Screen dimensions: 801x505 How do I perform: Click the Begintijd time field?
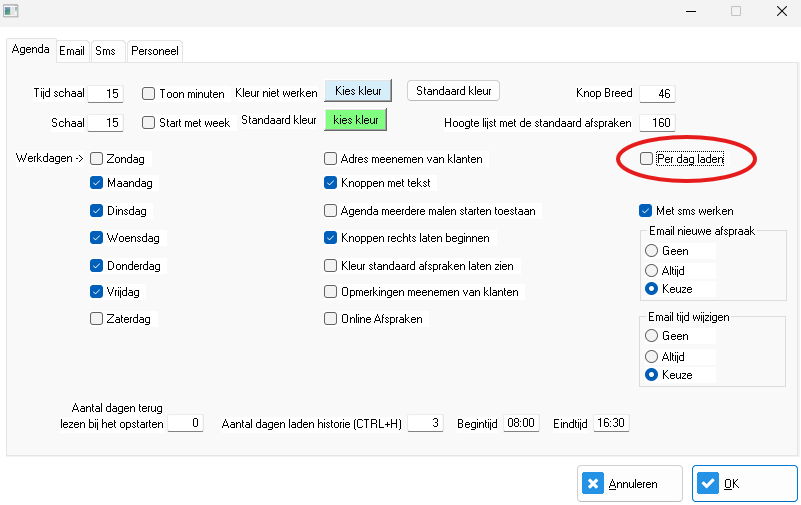click(x=520, y=423)
